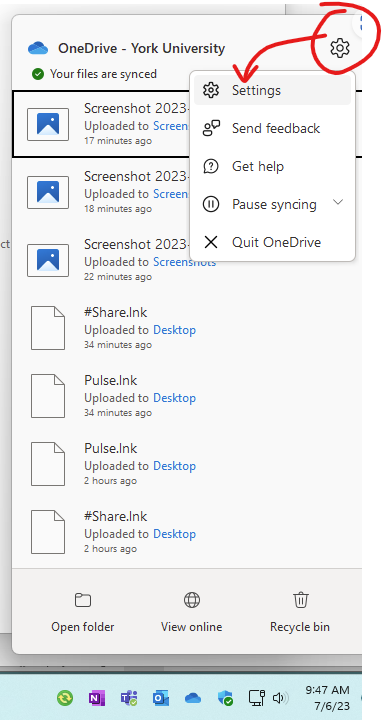Image resolution: width=383 pixels, height=720 pixels.
Task: Select Get help menu entry
Action: coord(272,166)
